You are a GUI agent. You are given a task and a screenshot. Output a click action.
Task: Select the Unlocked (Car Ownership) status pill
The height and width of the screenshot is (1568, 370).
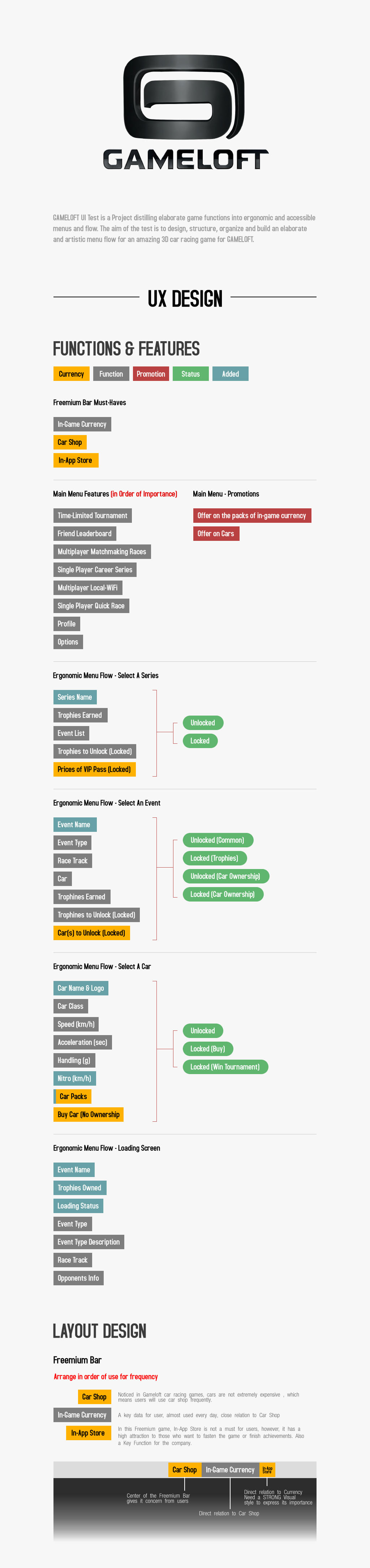(x=225, y=876)
